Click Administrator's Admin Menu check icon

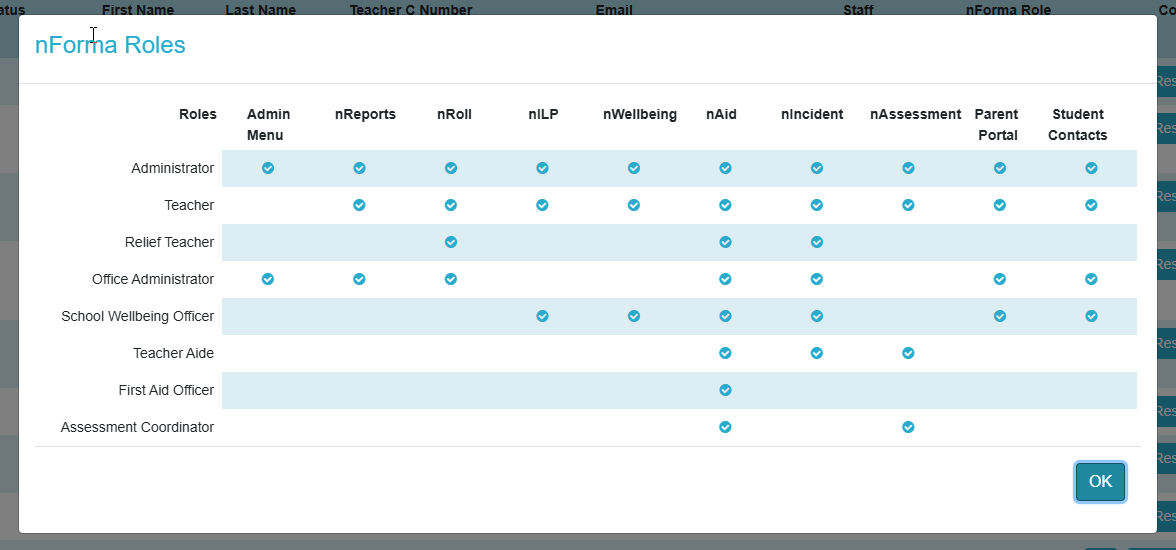[x=268, y=168]
